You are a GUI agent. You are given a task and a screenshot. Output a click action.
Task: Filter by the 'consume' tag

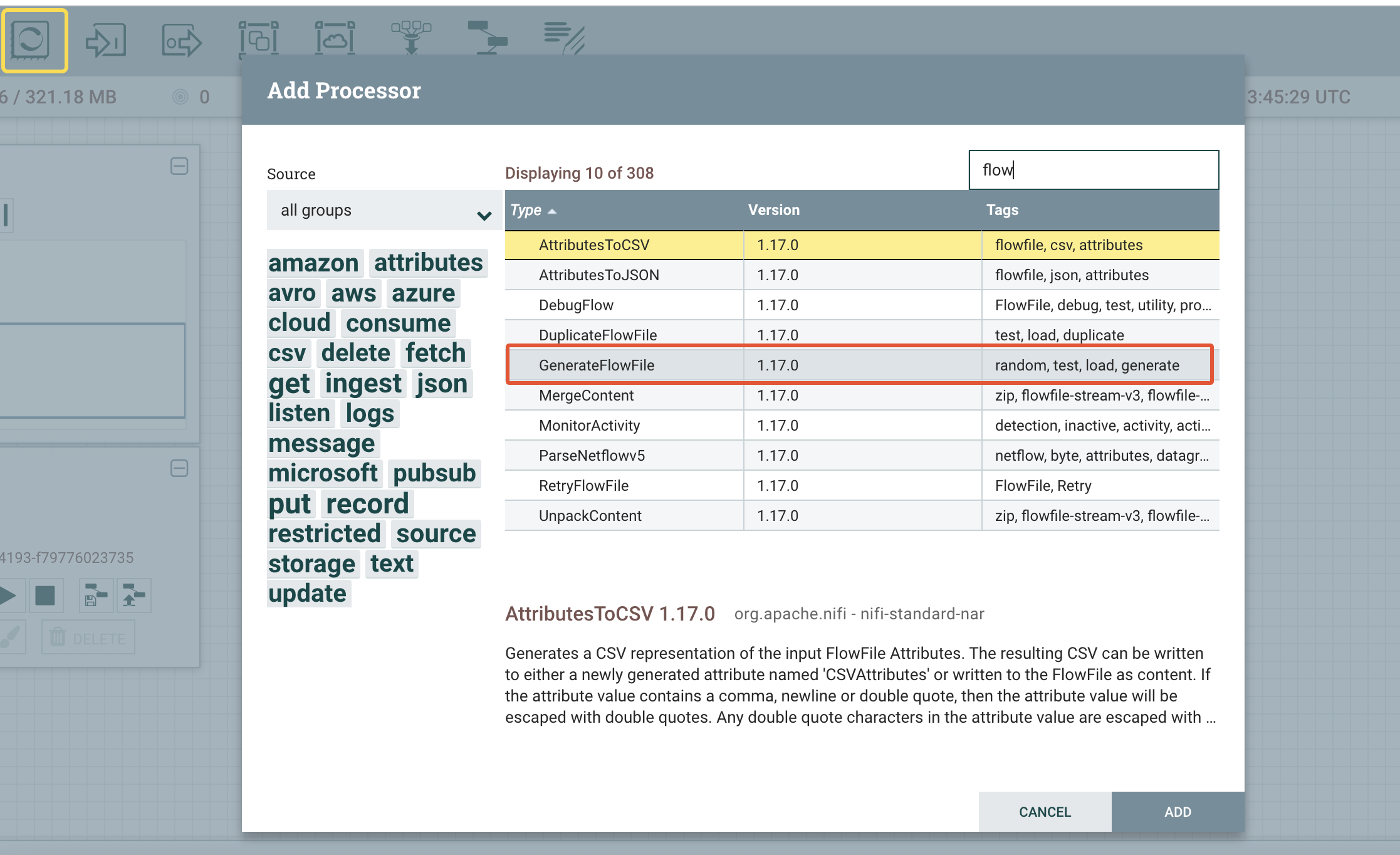coord(399,323)
